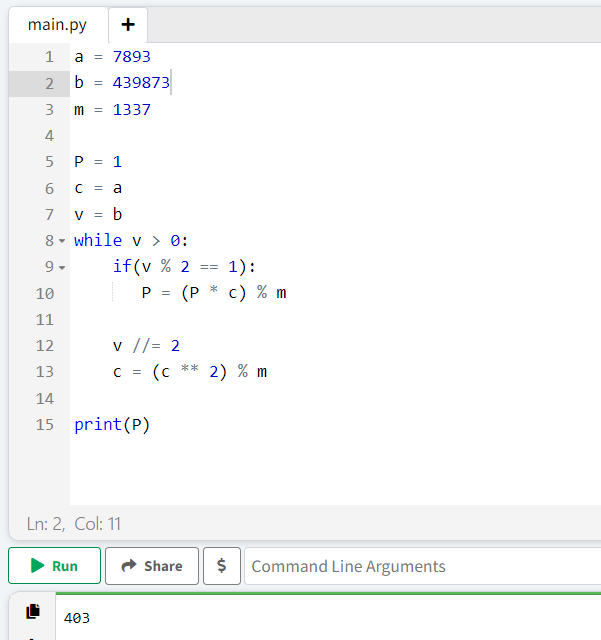Click line number 5 in gutter
Screen dimensions: 601x640
(x=49, y=162)
